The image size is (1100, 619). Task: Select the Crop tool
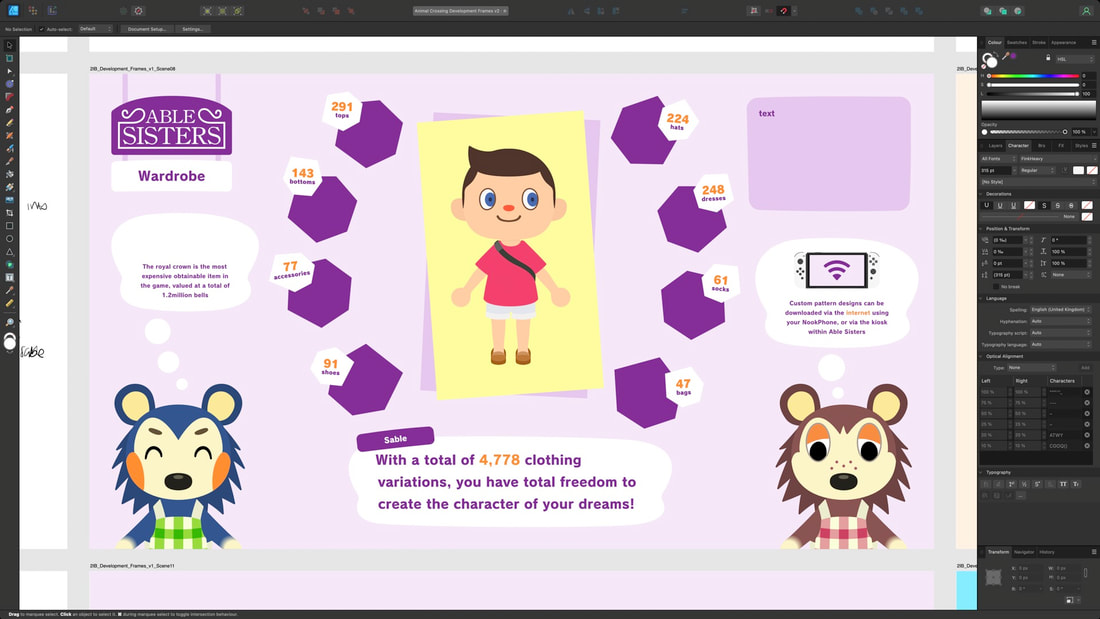[x=9, y=213]
